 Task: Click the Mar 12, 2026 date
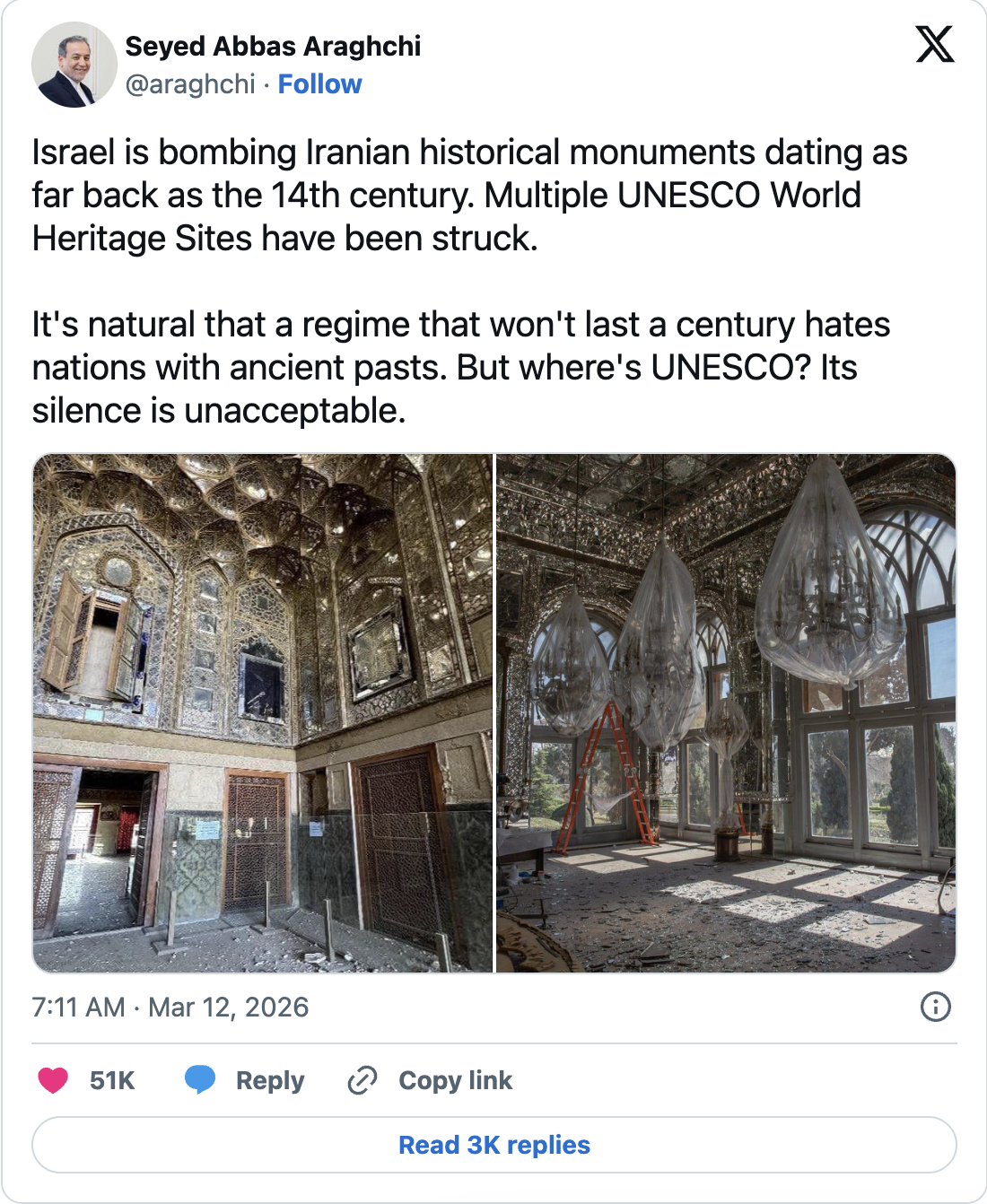pos(228,1008)
